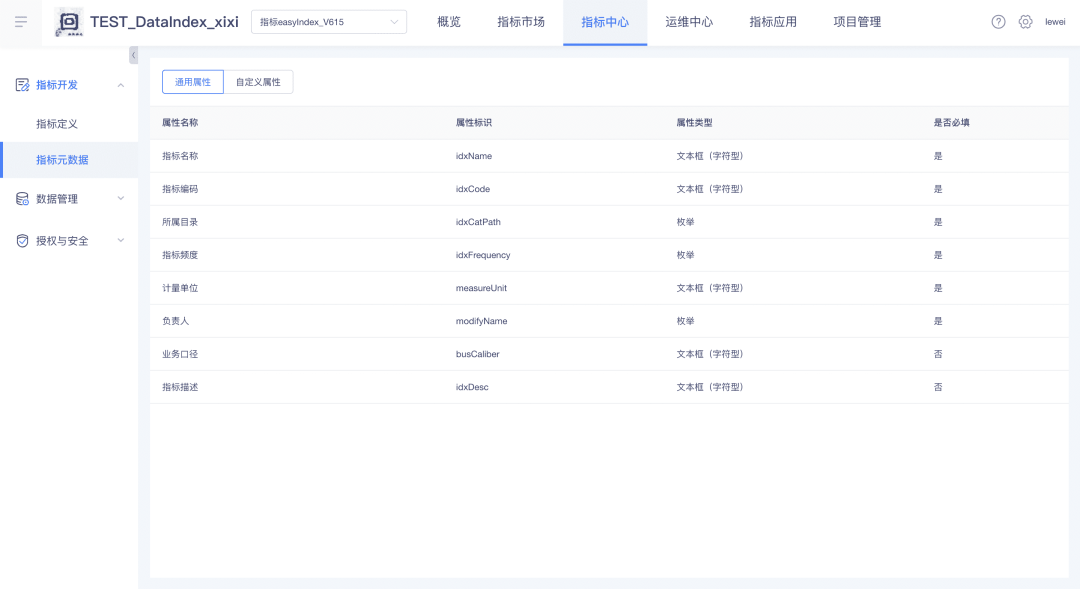
Task: Click 文本框 type in idxName row
Action: click(709, 156)
